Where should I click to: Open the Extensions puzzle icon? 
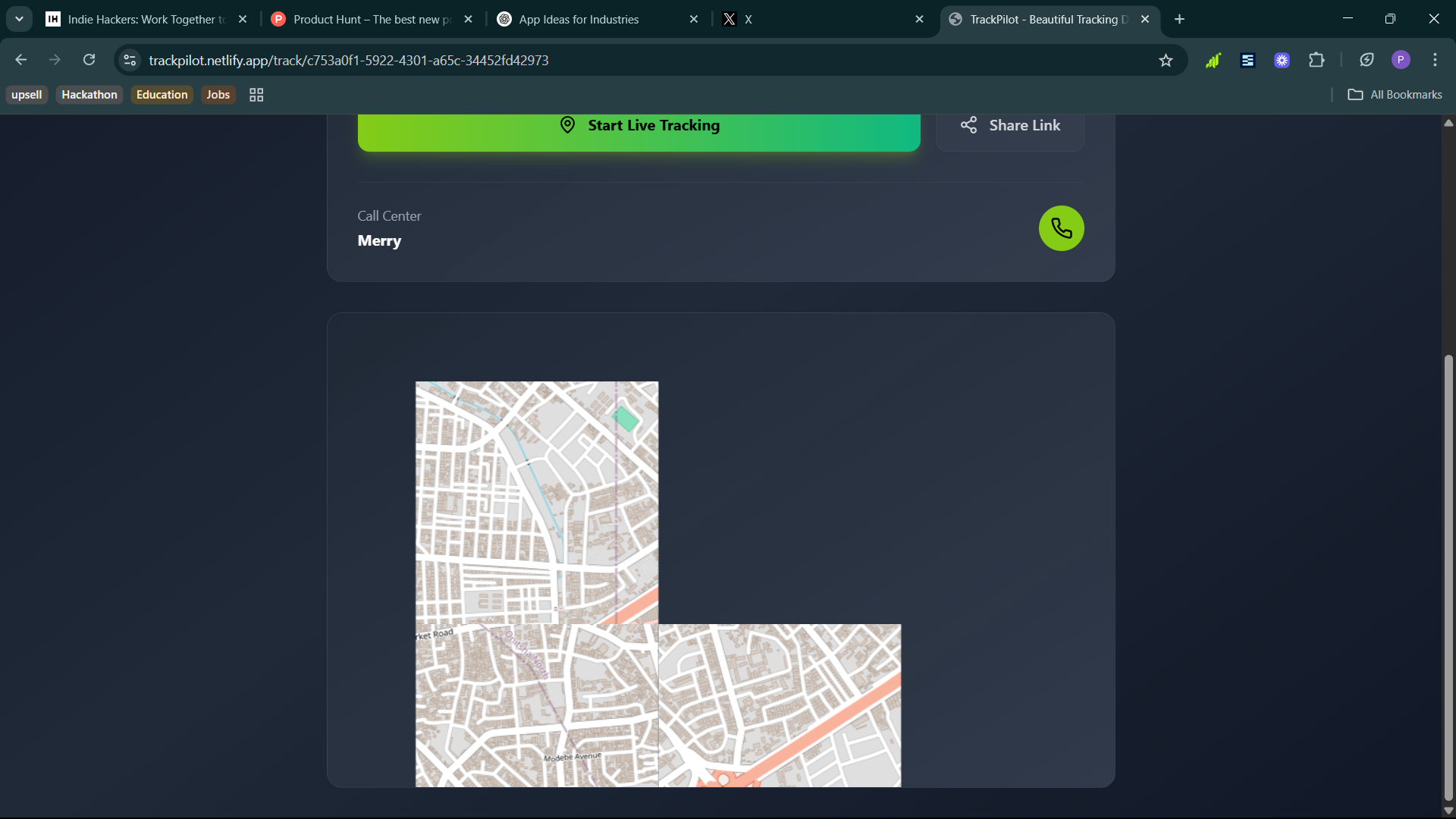point(1316,60)
